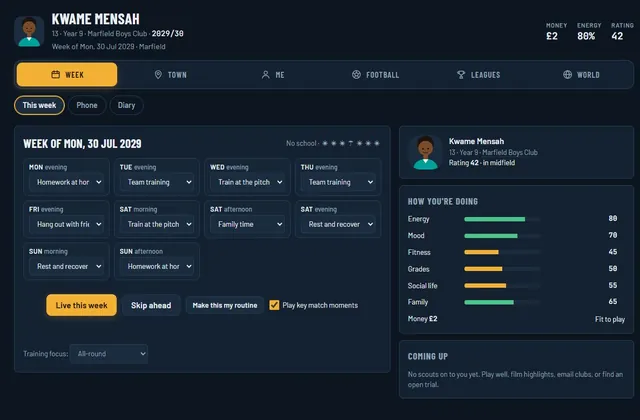Open the SUN afternoon activity dropdown
This screenshot has width=640, height=420.
coord(157,266)
